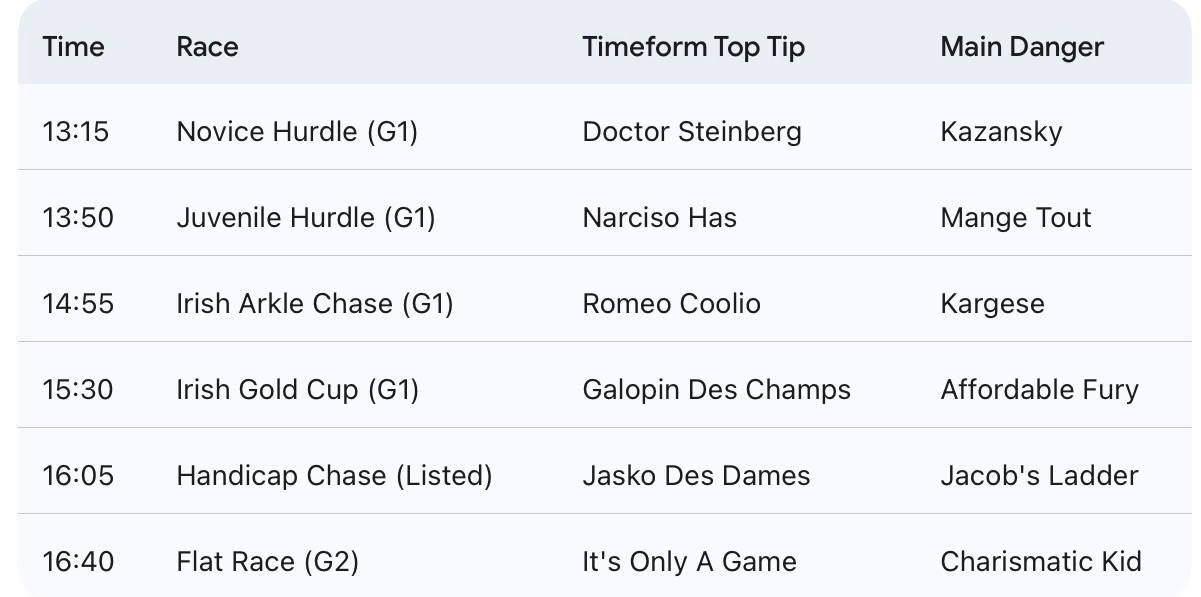The width and height of the screenshot is (1201, 597).
Task: Click the Jasko Des Dames tip
Action: [696, 476]
